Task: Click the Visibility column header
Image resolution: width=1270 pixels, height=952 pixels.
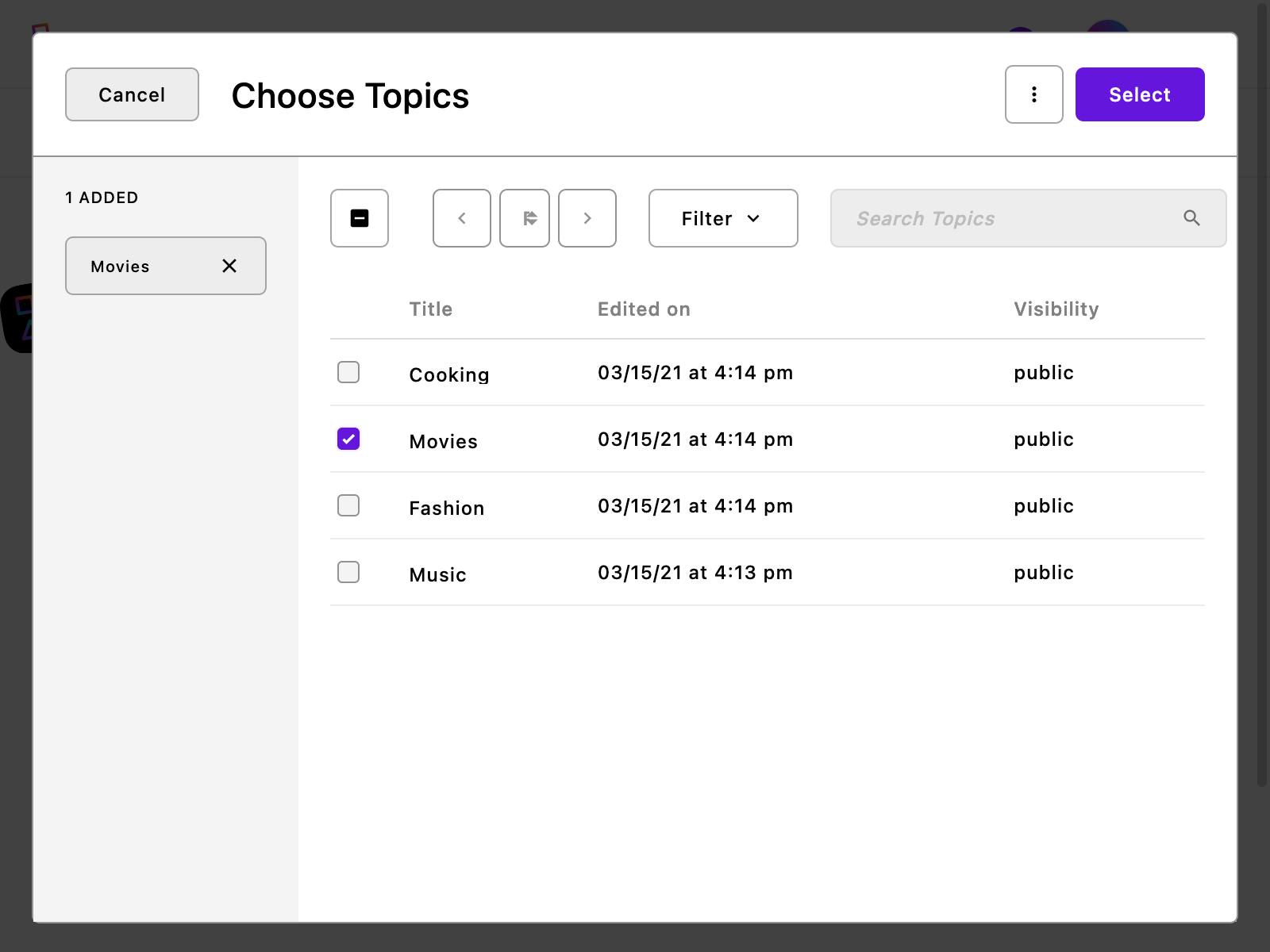Action: [1056, 309]
